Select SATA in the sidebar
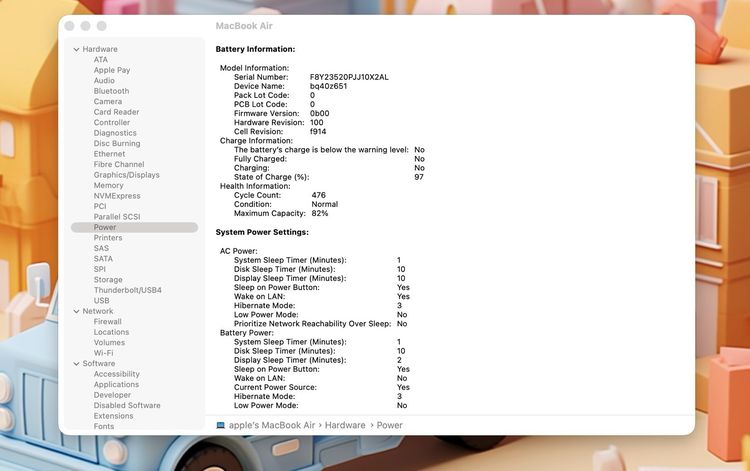This screenshot has width=750, height=471. click(103, 259)
